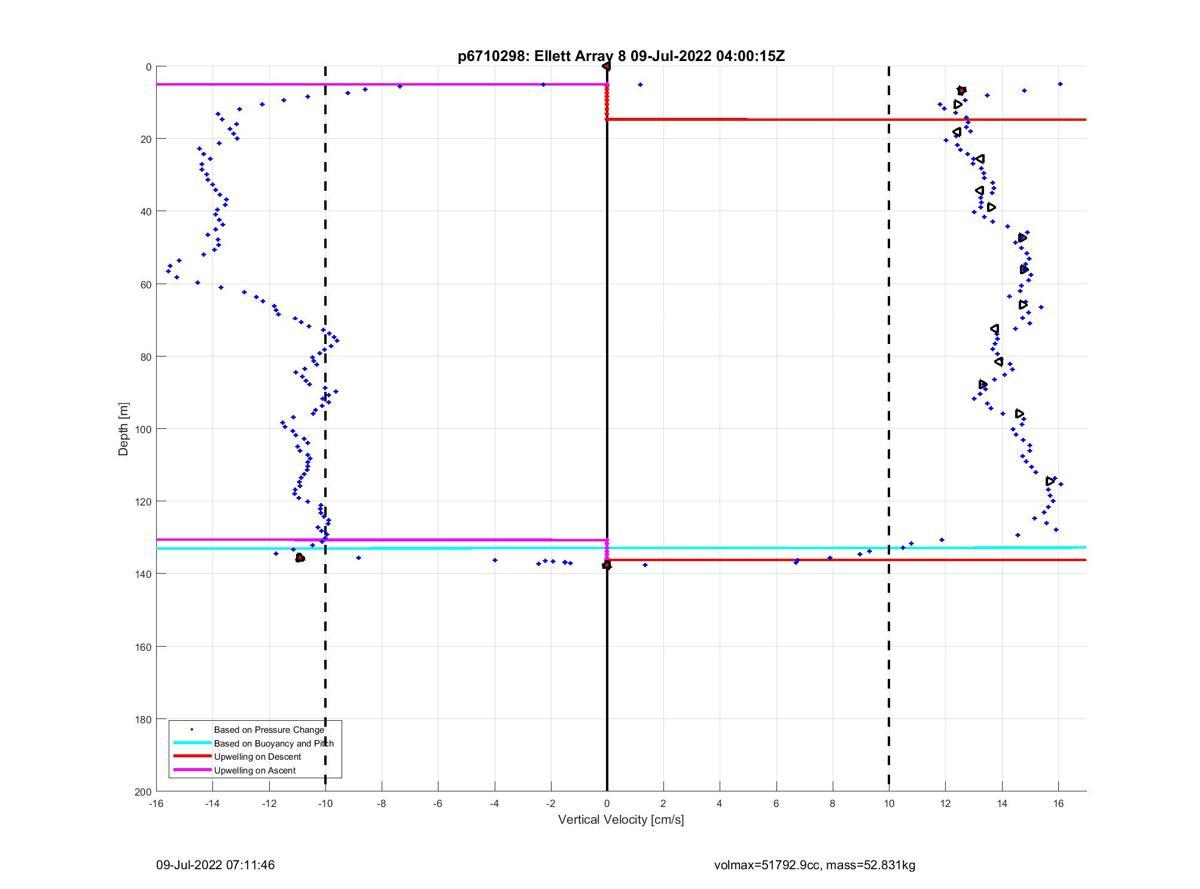Click the blue dot sample in the legend

coord(191,730)
